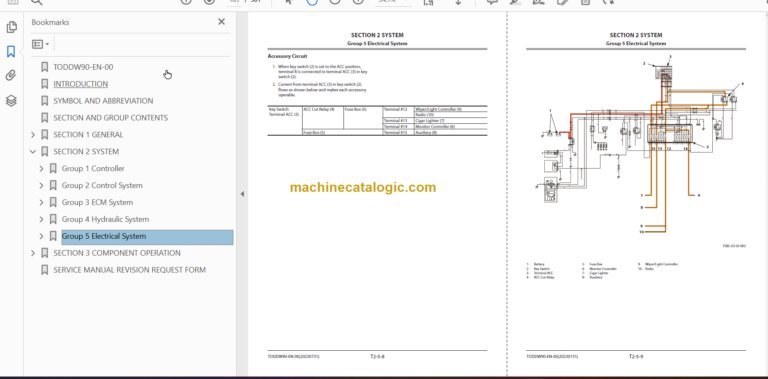Click bookmark ribbon icon beside SECTION AND GROUP CONTENTS
The image size is (768, 379).
pos(45,118)
